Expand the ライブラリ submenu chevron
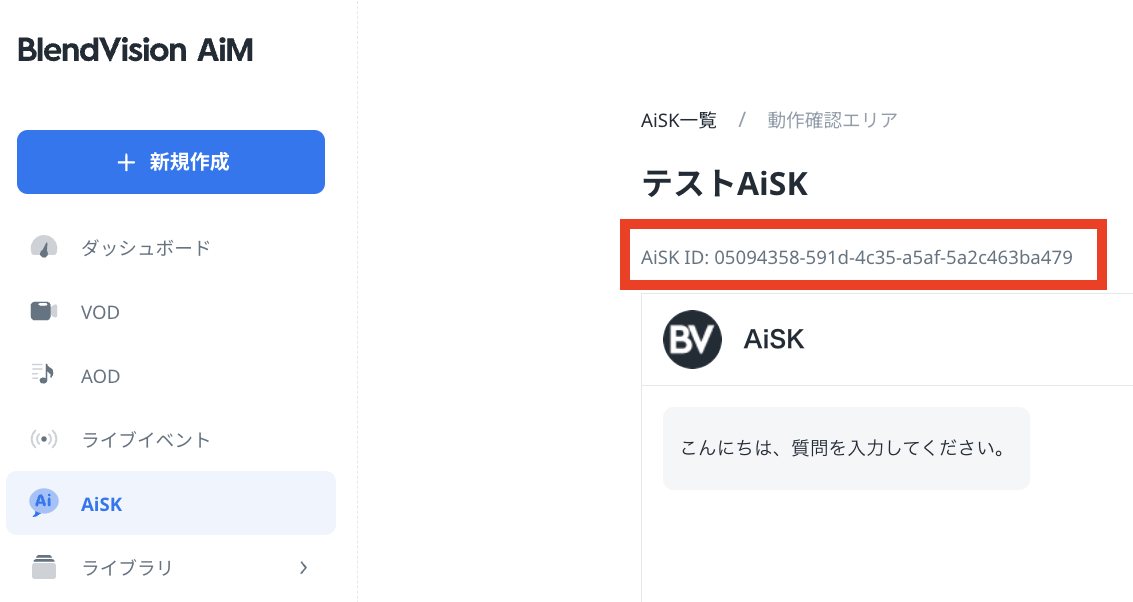Image resolution: width=1133 pixels, height=602 pixels. 303,567
